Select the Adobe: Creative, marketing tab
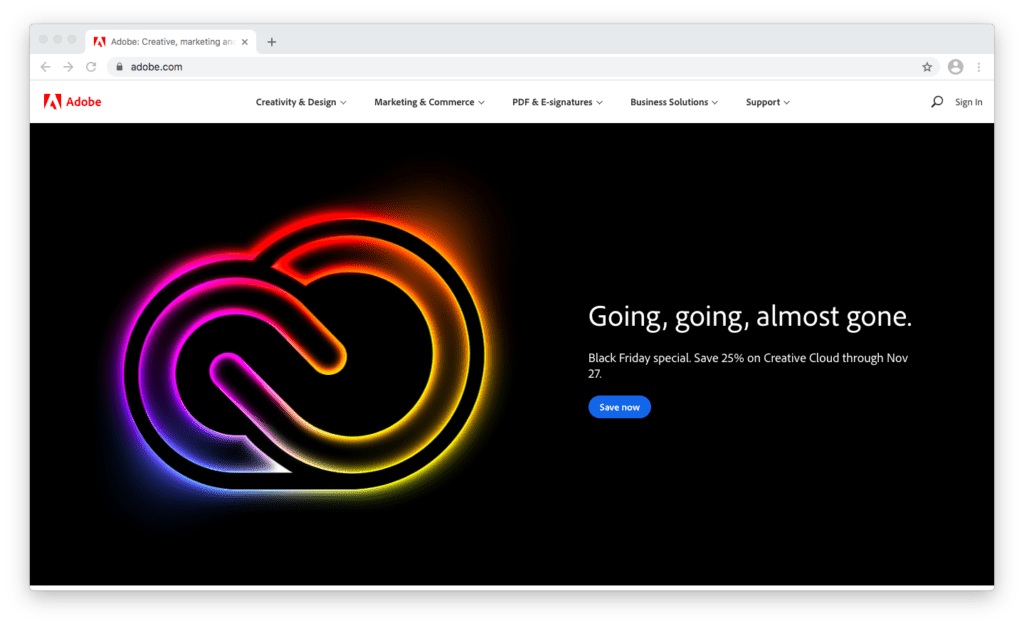Image resolution: width=1024 pixels, height=626 pixels. (171, 42)
